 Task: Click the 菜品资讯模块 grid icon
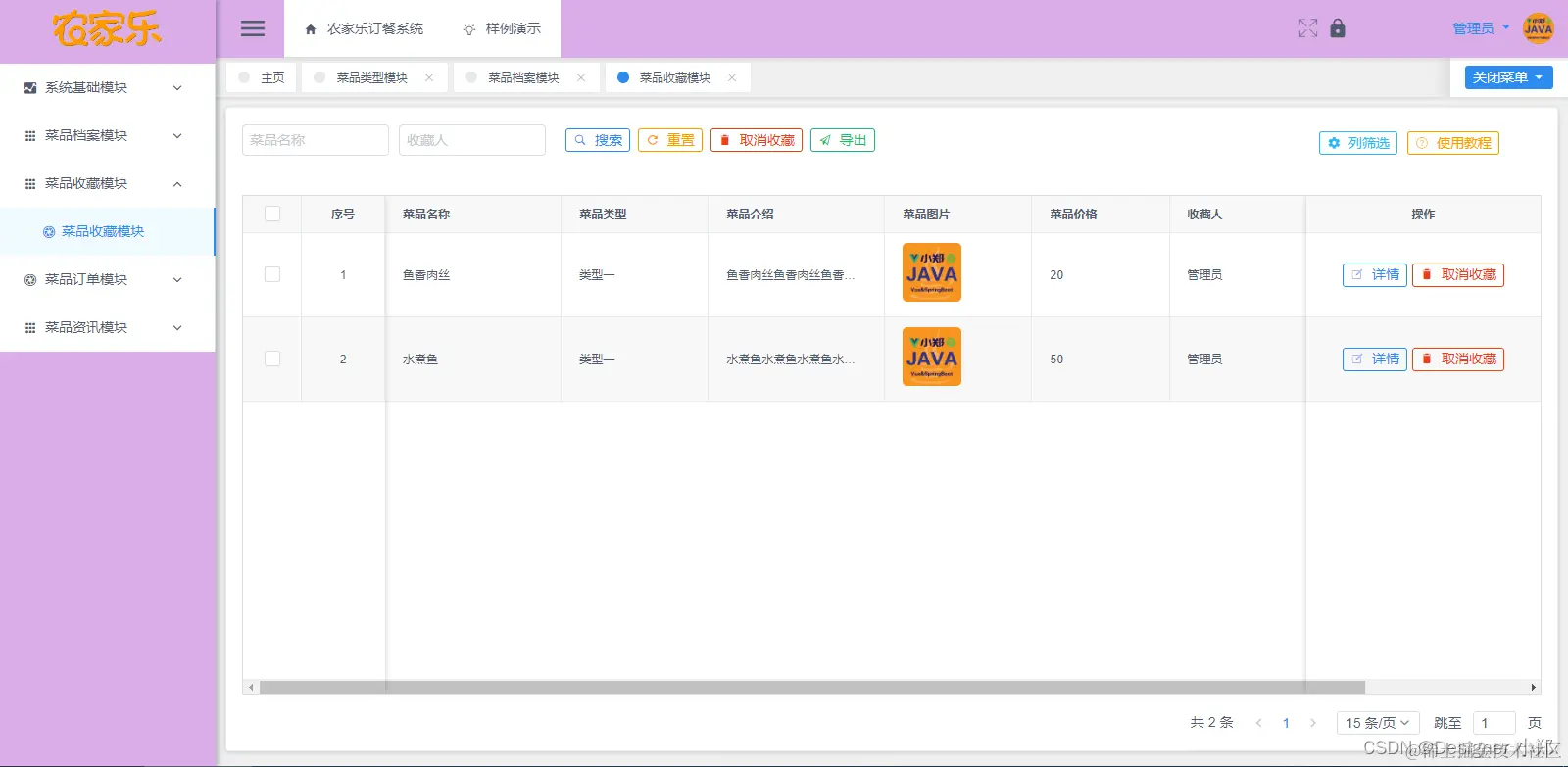(x=30, y=327)
